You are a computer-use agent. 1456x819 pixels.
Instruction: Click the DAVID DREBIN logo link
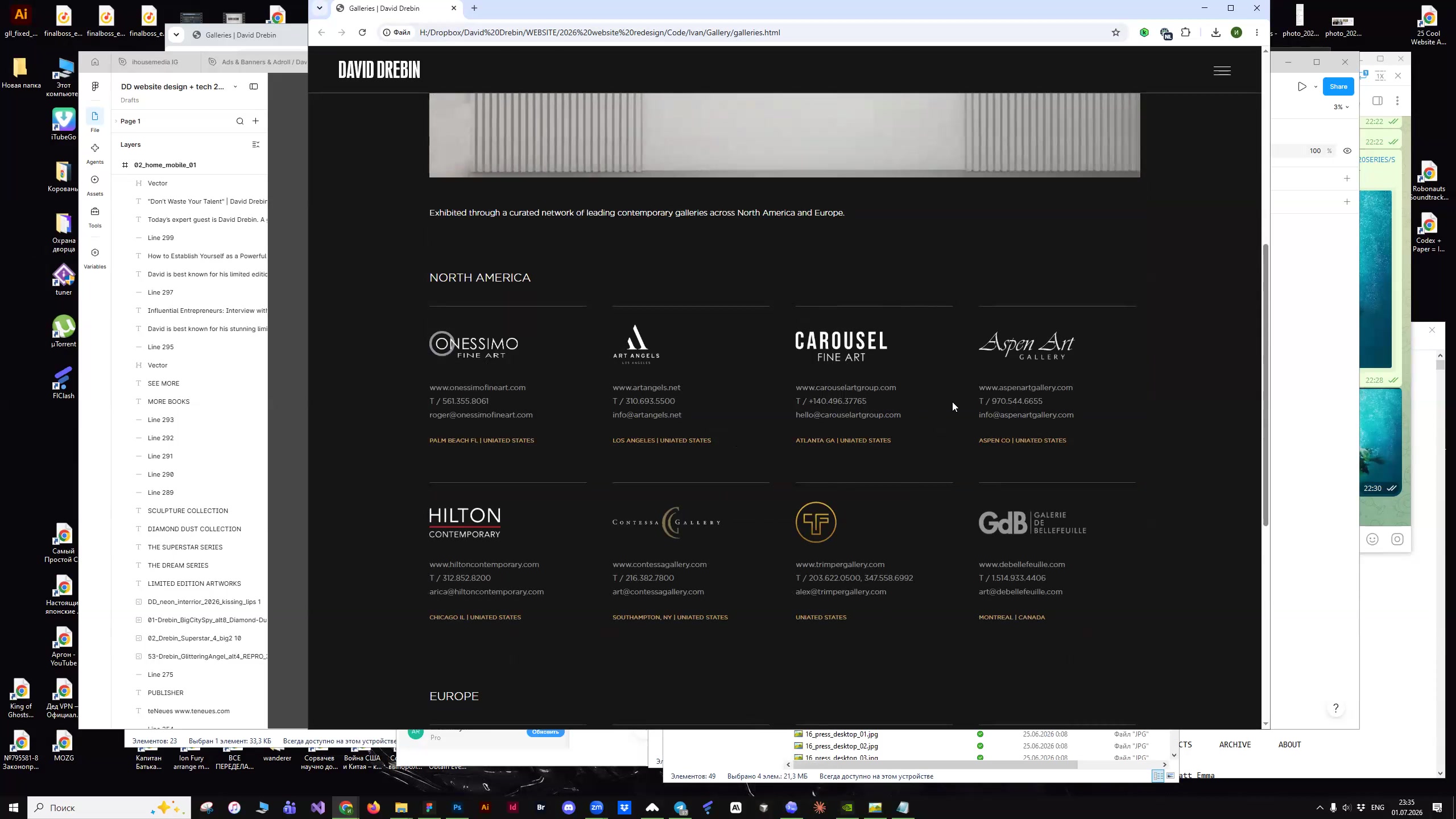(x=379, y=69)
